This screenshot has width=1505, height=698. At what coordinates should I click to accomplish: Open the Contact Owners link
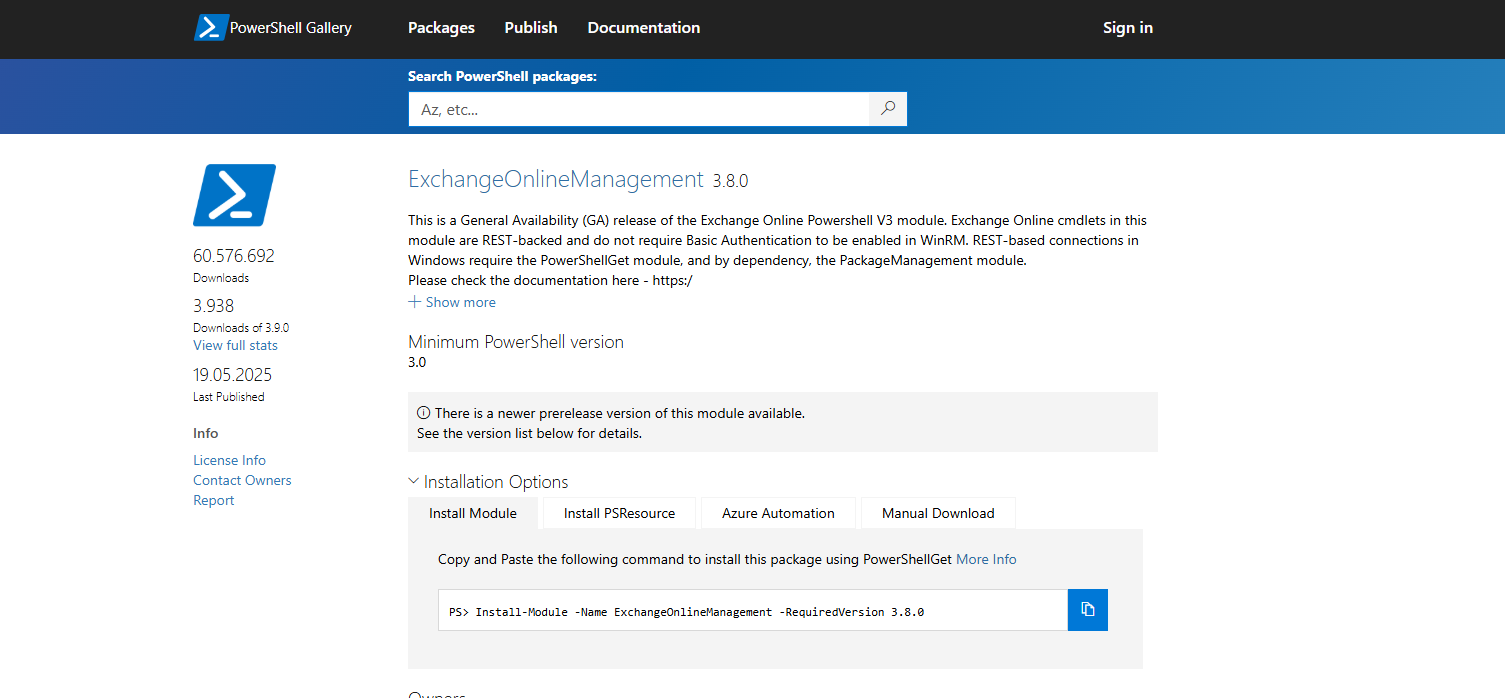point(242,480)
